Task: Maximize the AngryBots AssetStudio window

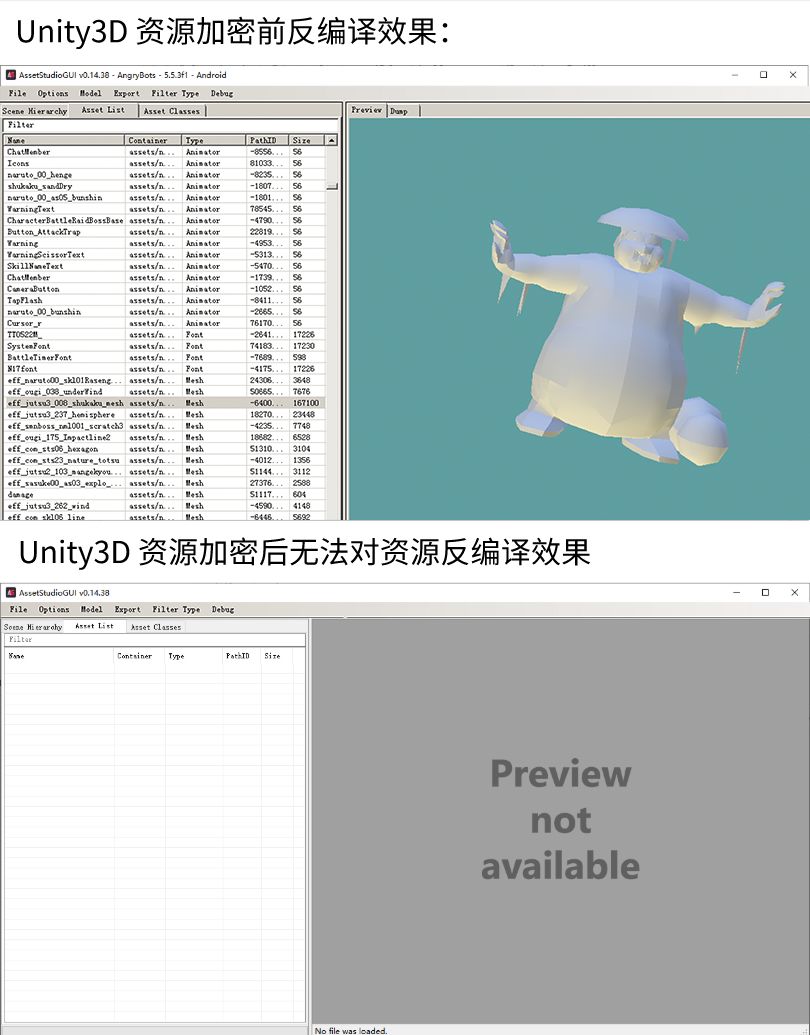Action: (x=764, y=75)
